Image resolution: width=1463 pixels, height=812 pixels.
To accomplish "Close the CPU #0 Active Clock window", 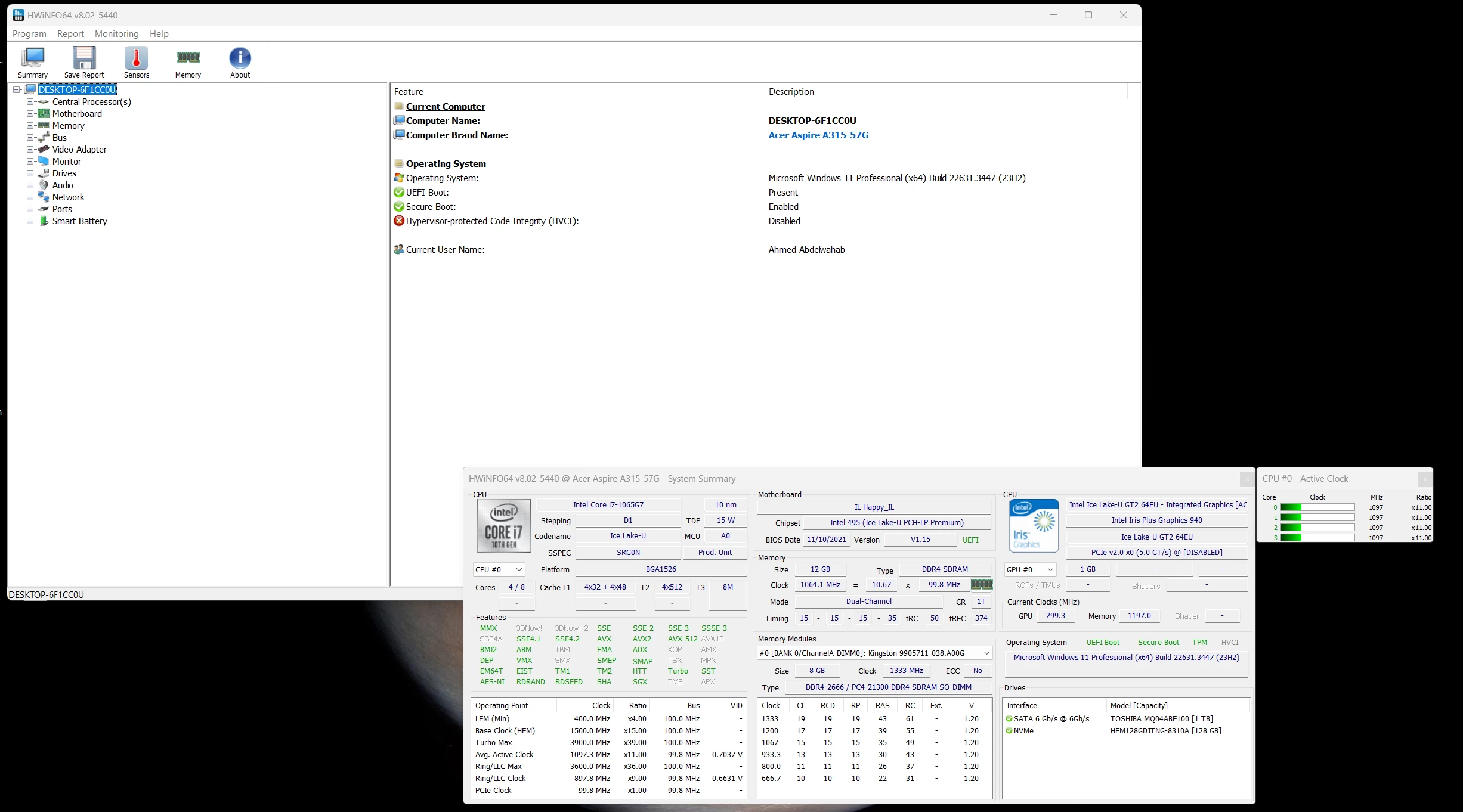I will click(x=1424, y=479).
